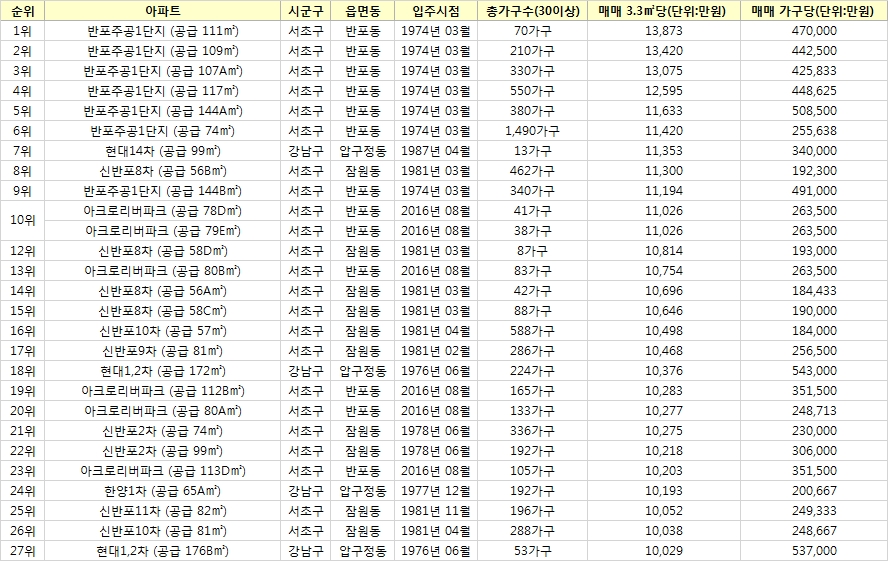Click the 10,029 price per 3.3㎡ value
The height and width of the screenshot is (561, 888).
tap(664, 551)
